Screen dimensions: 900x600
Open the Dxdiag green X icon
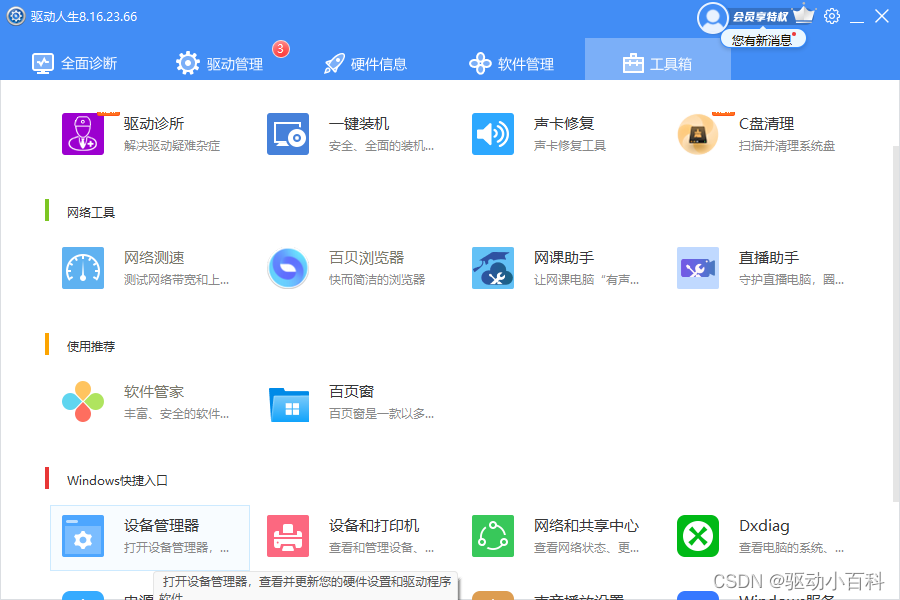pos(697,536)
